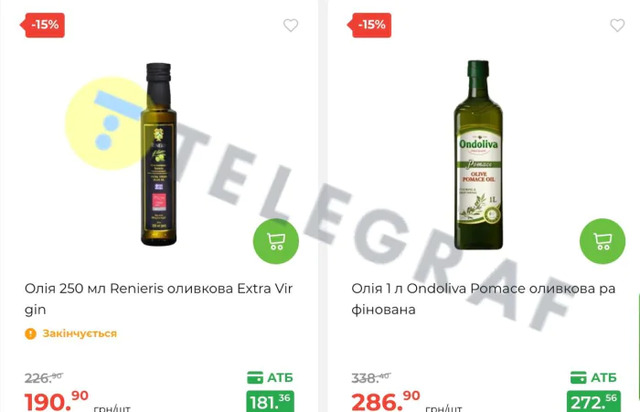The height and width of the screenshot is (412, 640).
Task: Click crossed-out old price 338.40
Action: pyautogui.click(x=371, y=378)
